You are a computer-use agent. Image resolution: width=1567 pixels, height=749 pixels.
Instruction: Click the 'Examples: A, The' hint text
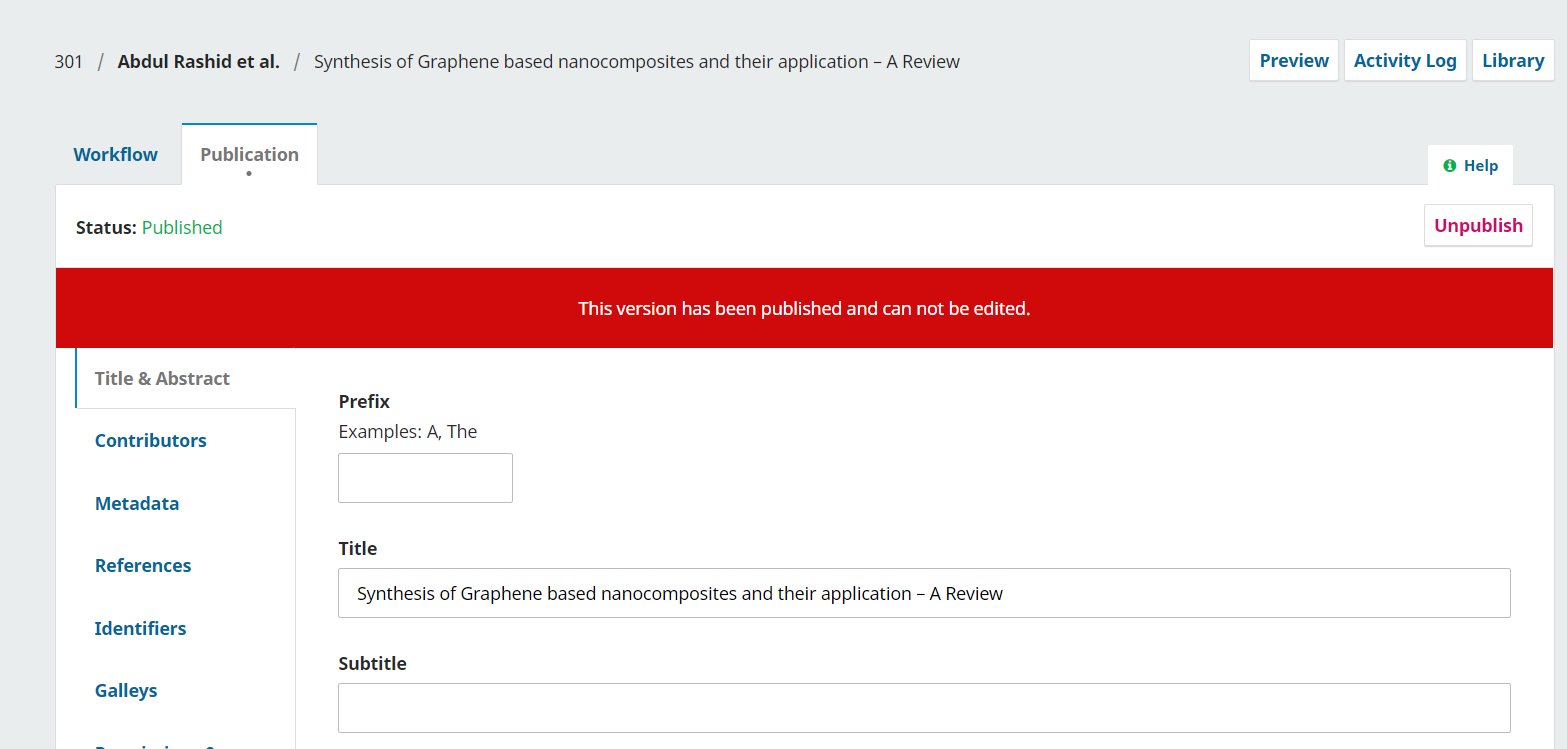click(x=408, y=432)
